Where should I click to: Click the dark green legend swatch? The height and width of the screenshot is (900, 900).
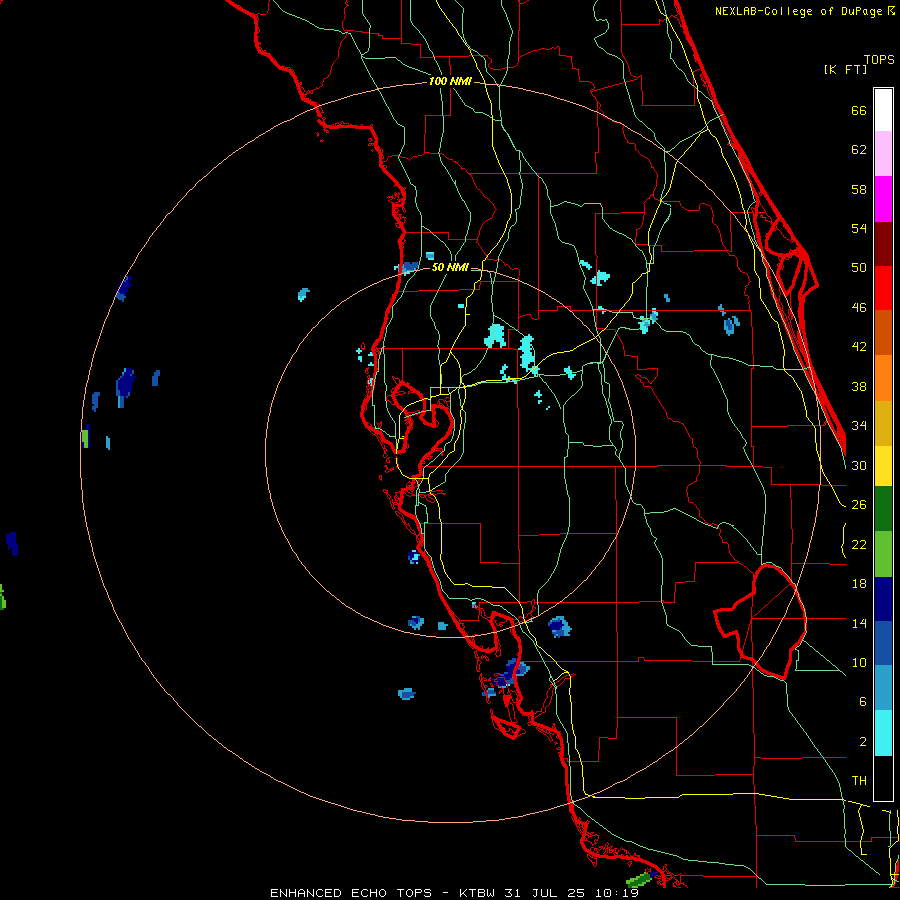(x=883, y=508)
